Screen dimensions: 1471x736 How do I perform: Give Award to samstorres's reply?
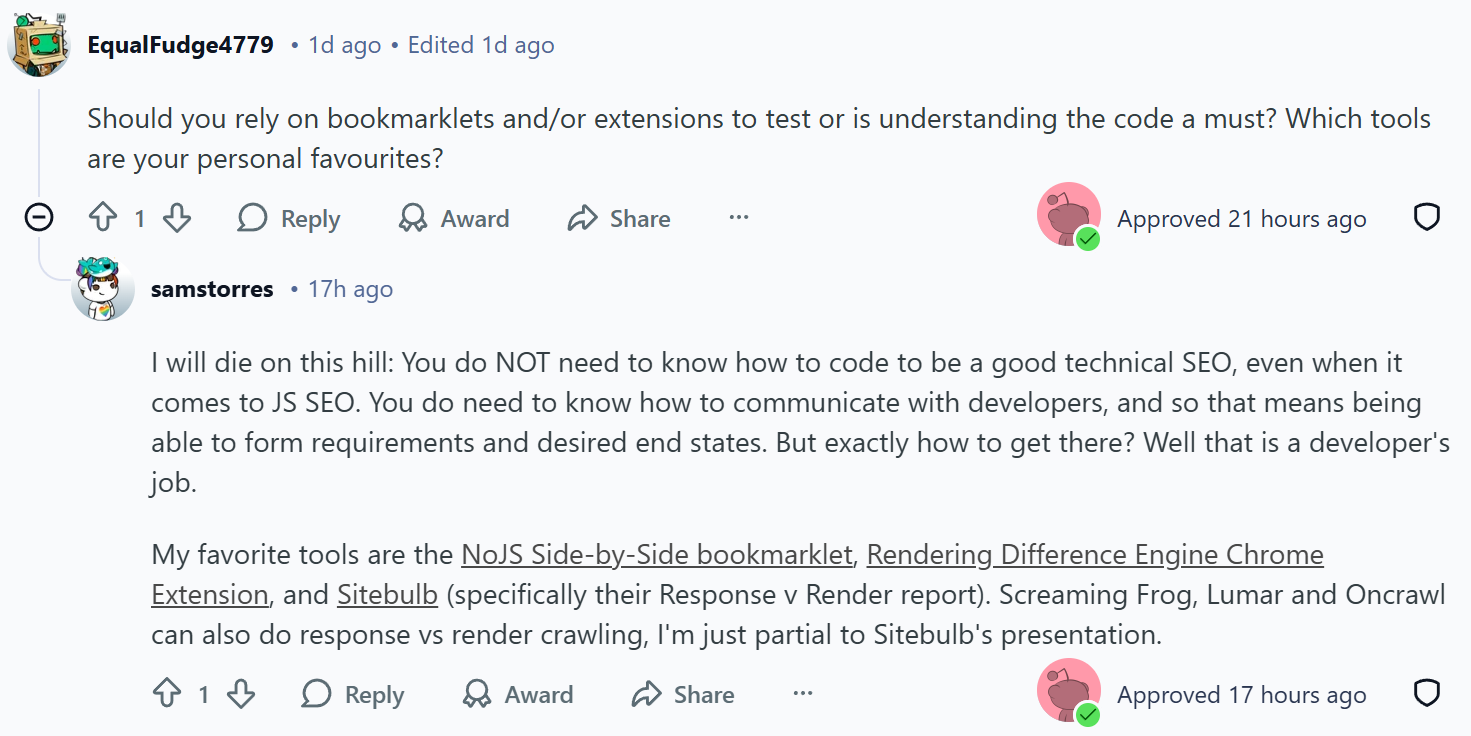(x=518, y=694)
